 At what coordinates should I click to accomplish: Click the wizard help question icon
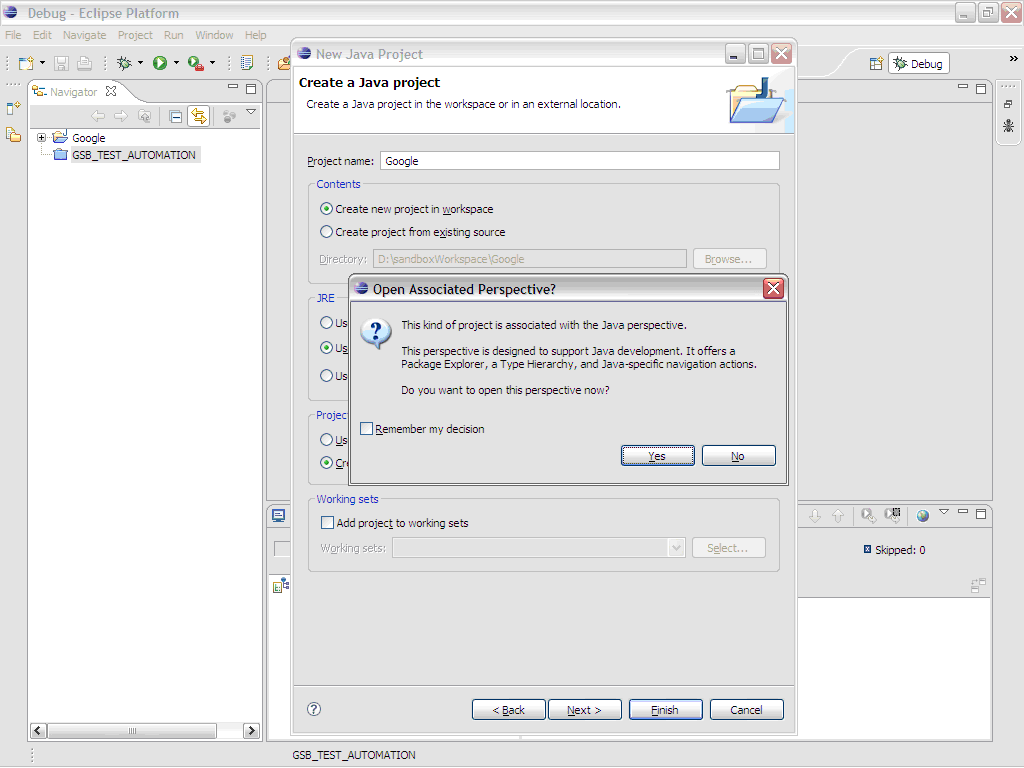coord(314,709)
